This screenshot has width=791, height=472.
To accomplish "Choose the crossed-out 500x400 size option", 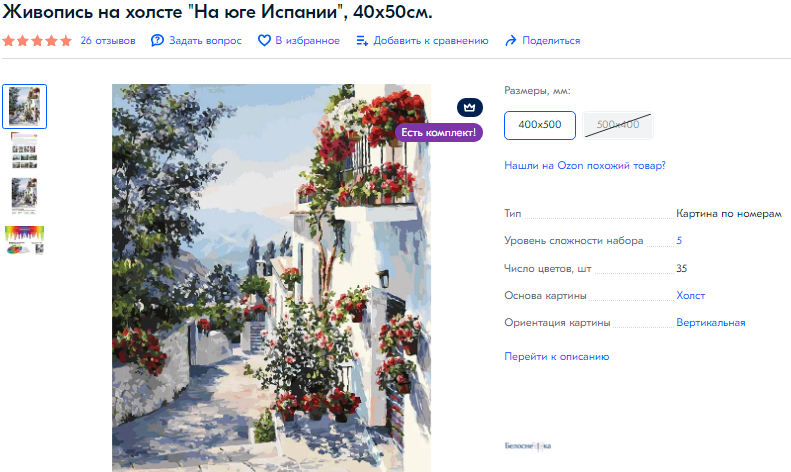I will 618,125.
